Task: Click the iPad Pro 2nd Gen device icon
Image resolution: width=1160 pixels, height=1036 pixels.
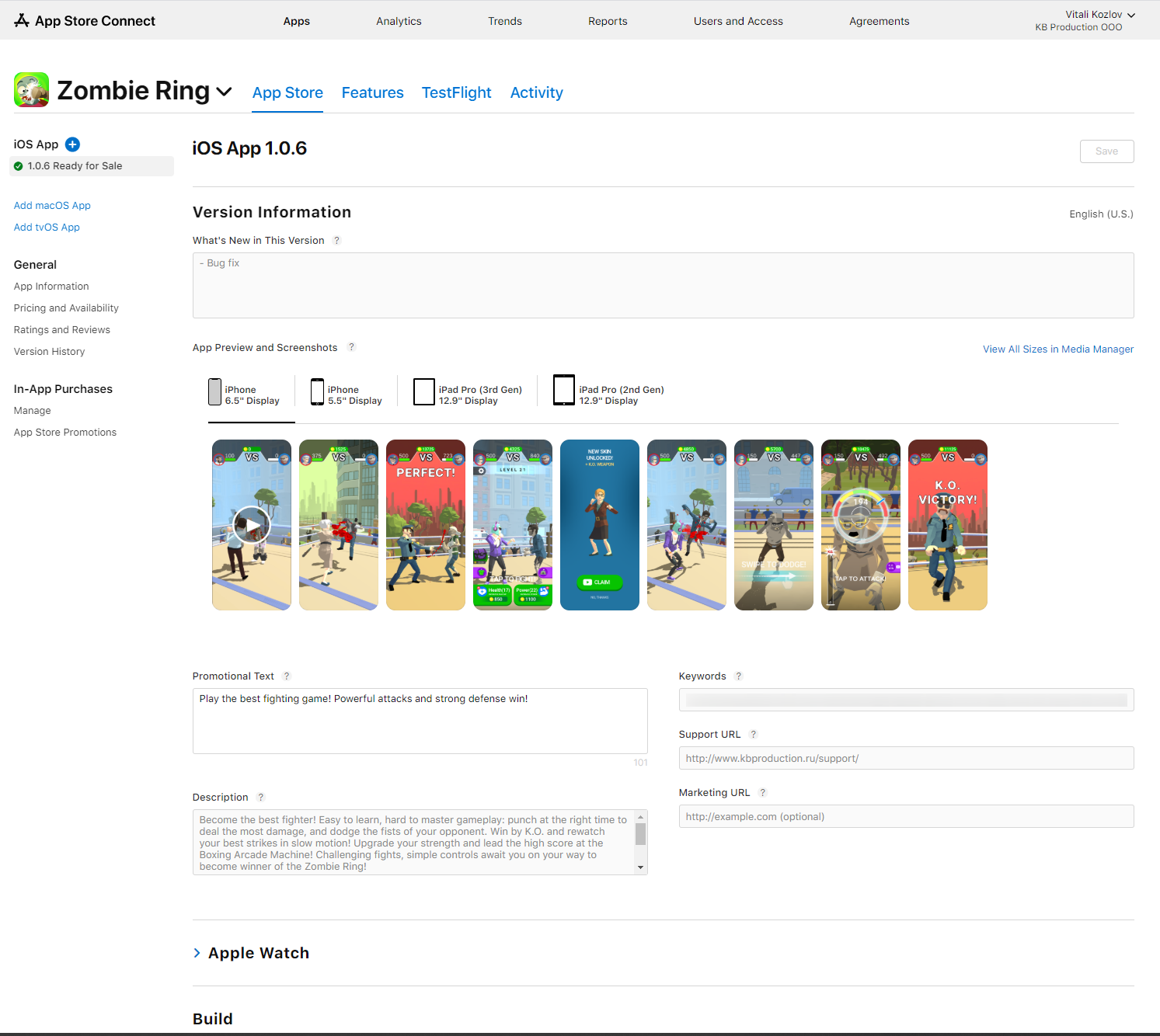Action: coord(564,390)
